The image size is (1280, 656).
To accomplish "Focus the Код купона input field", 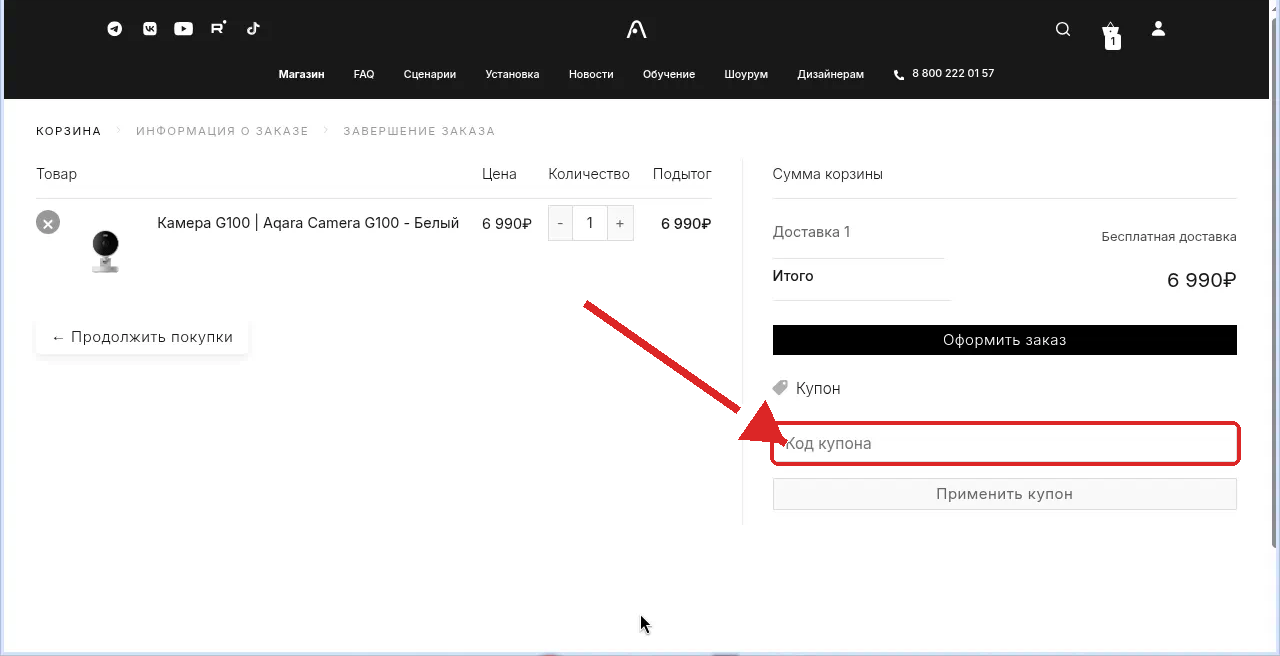I will click(1005, 443).
